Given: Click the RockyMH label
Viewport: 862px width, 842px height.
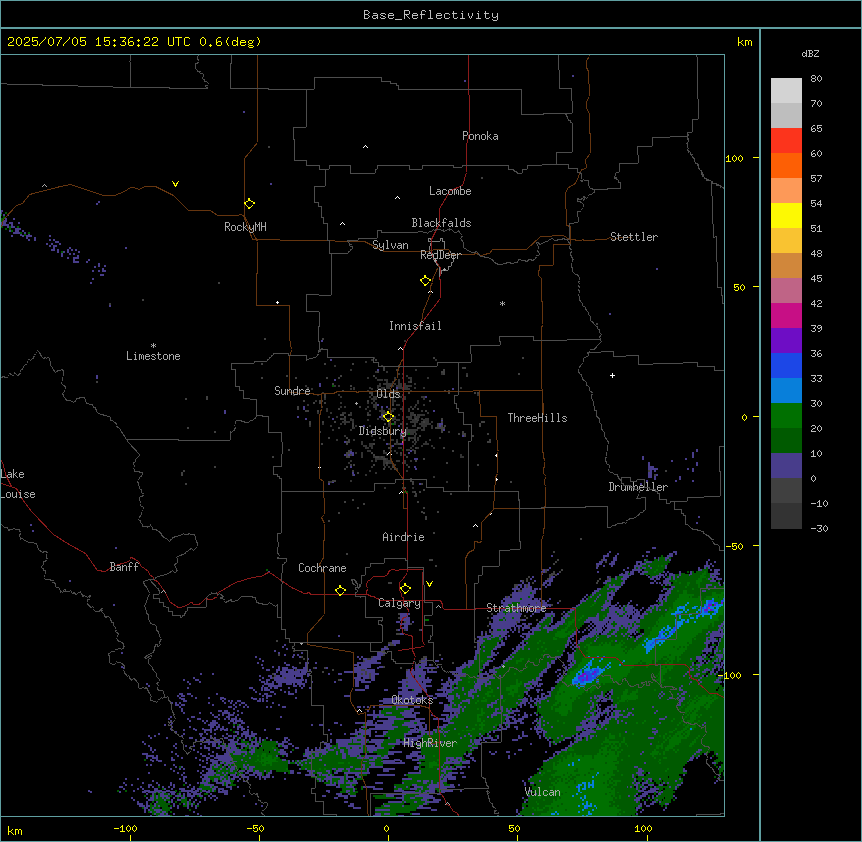Looking at the screenshot, I should pos(245,227).
